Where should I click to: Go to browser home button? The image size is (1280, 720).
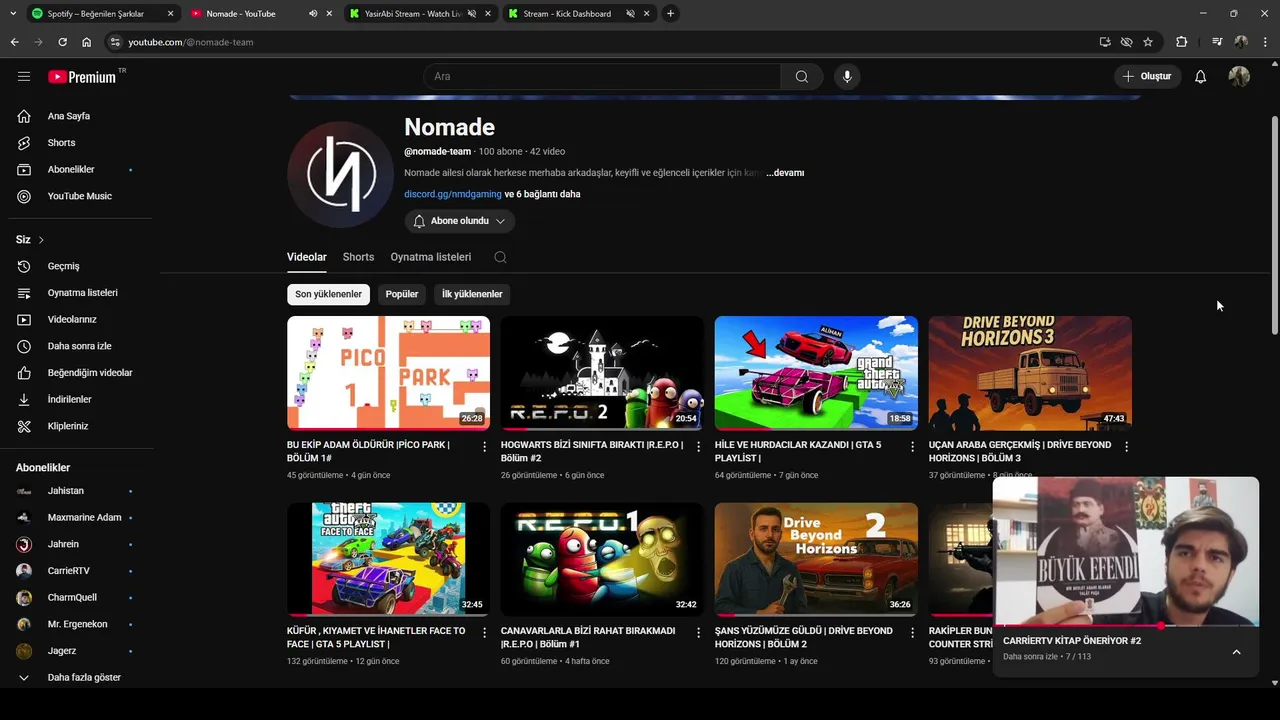click(x=86, y=42)
